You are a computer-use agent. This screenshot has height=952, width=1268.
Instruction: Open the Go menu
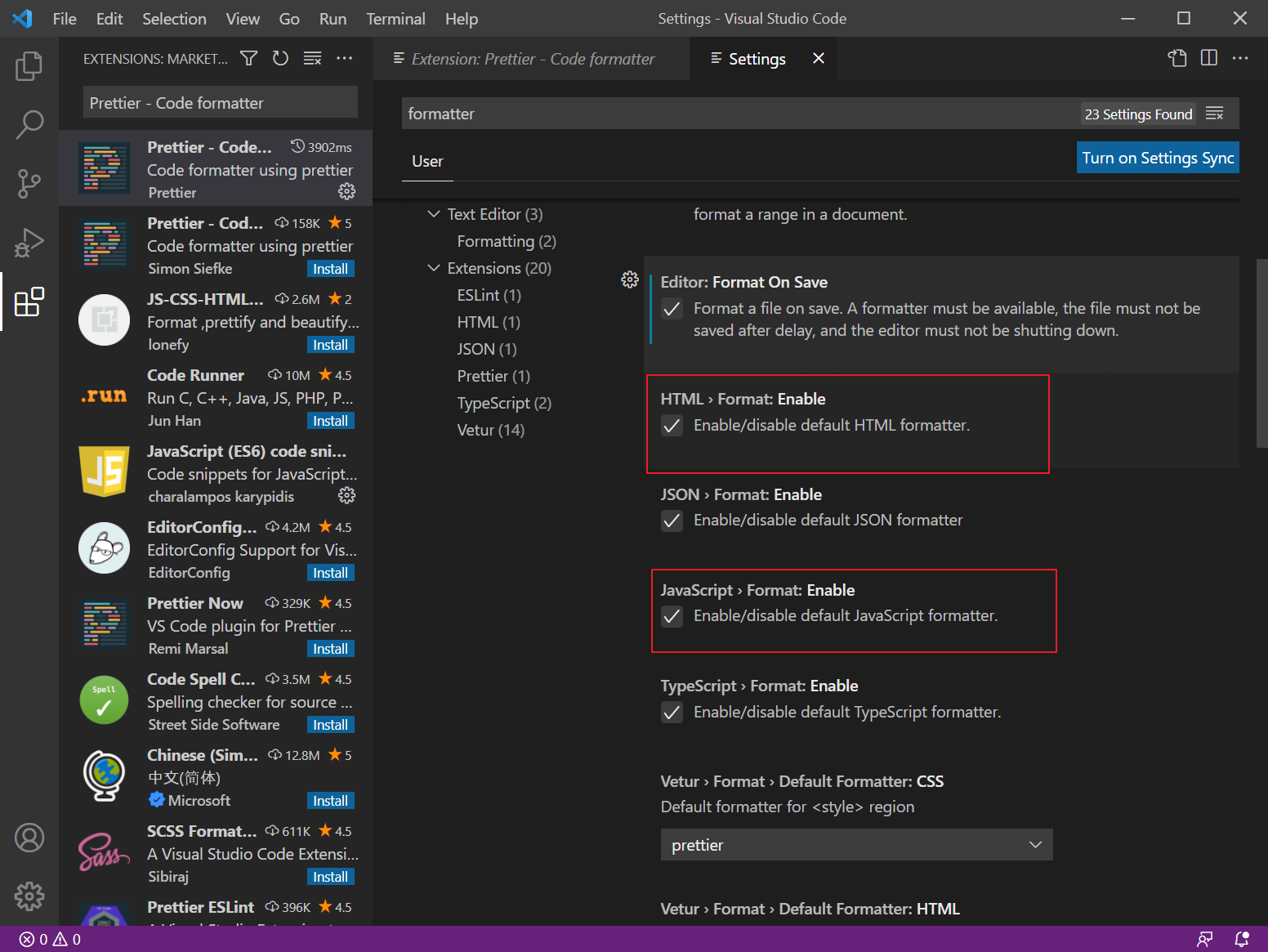pyautogui.click(x=289, y=19)
